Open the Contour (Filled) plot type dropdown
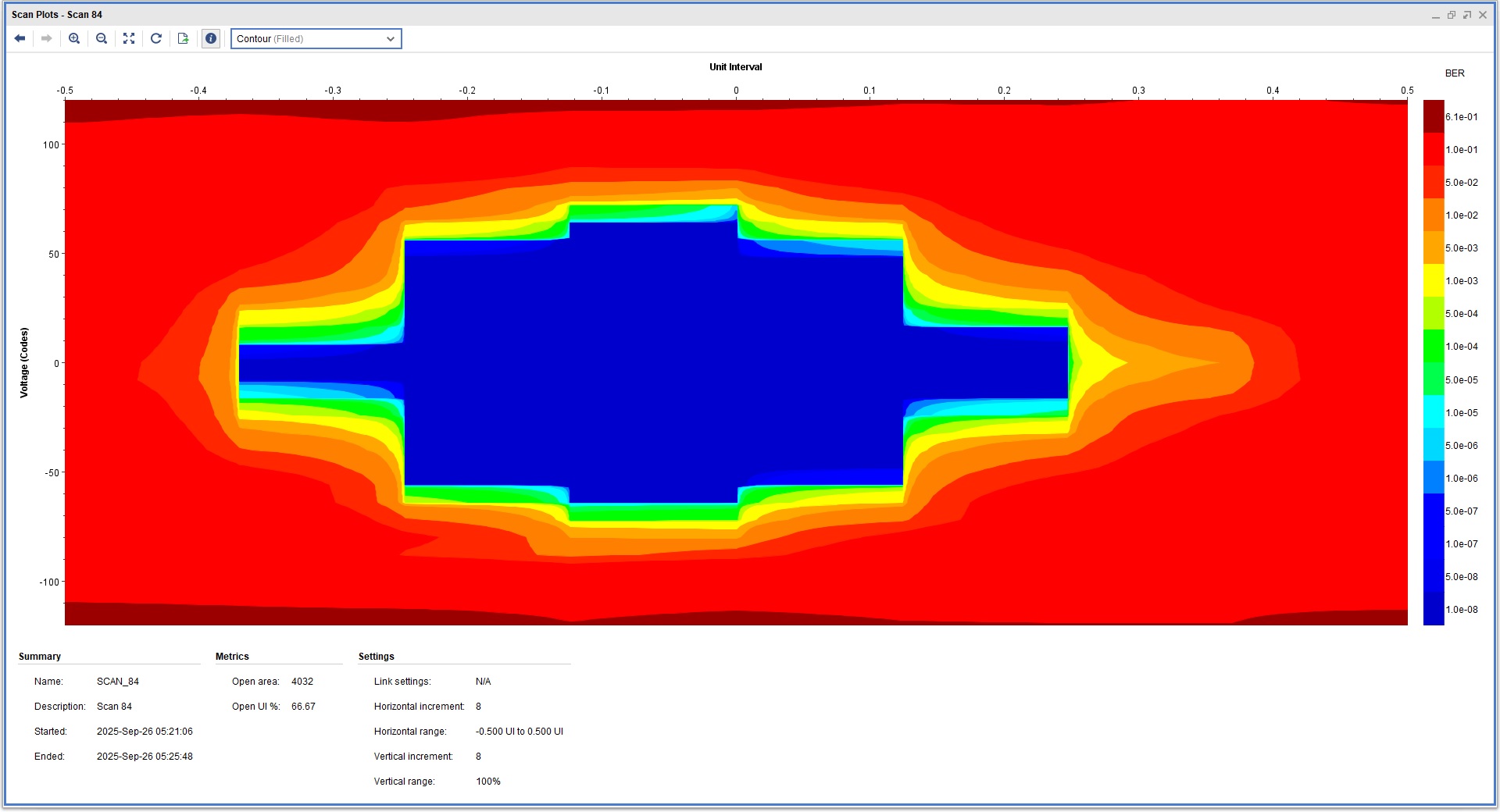The height and width of the screenshot is (812, 1500). point(316,39)
